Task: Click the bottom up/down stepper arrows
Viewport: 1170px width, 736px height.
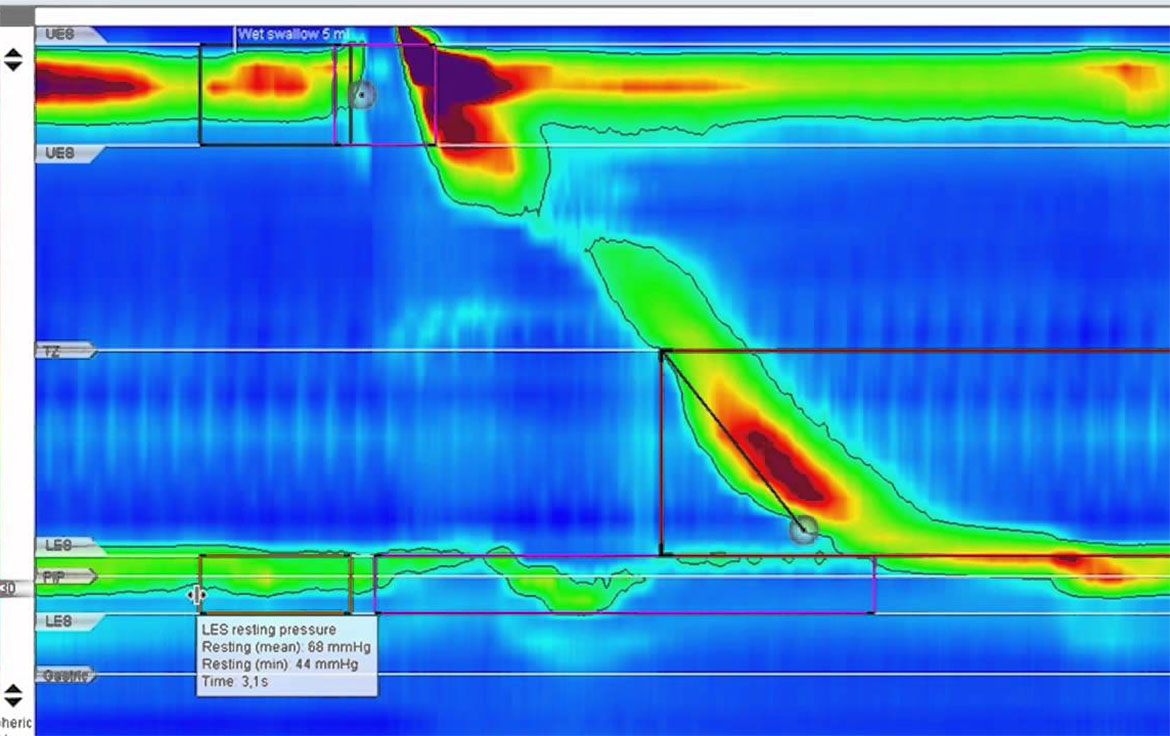Action: (x=13, y=695)
